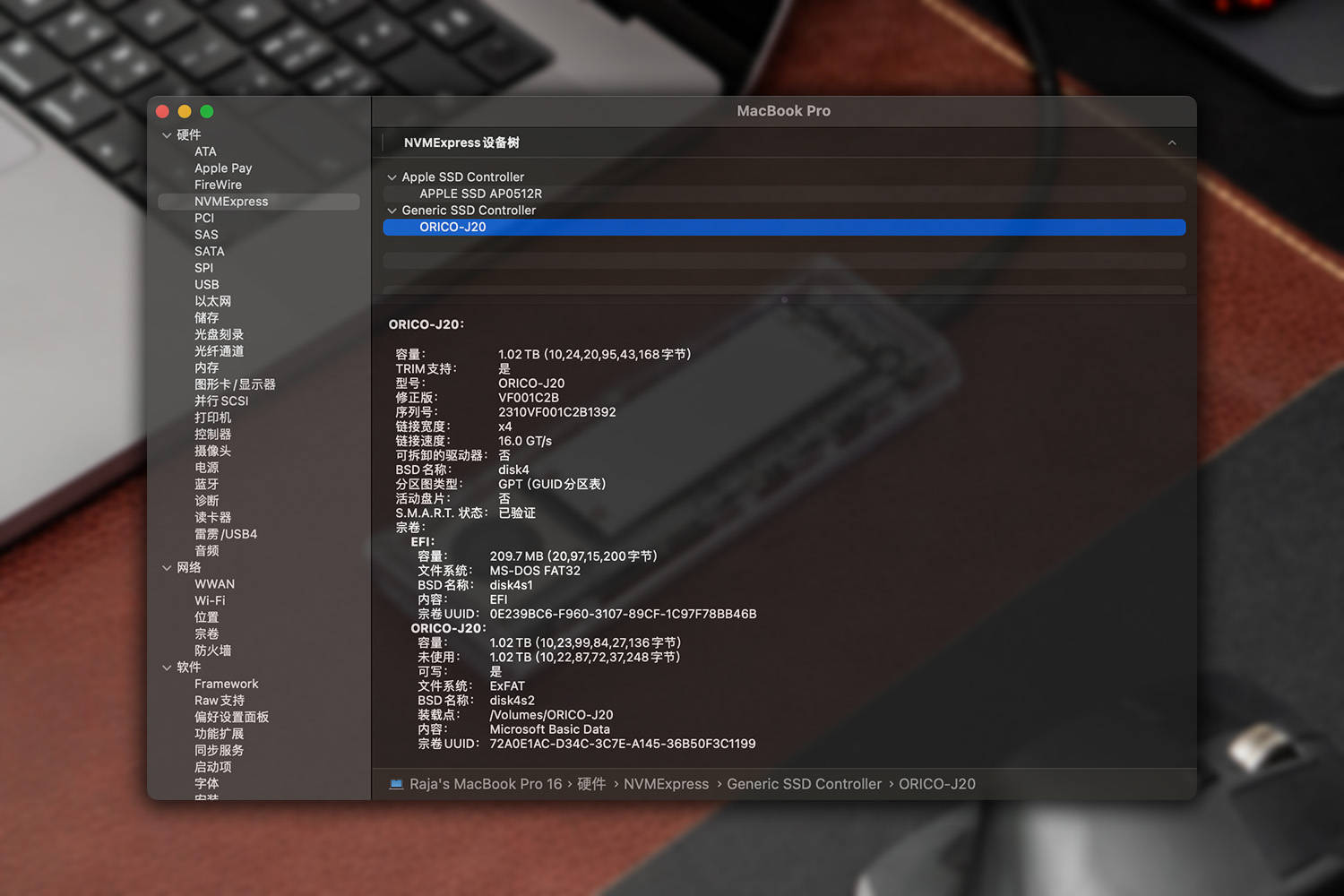Collapse the 软件 section in sidebar
1344x896 pixels.
[x=167, y=668]
